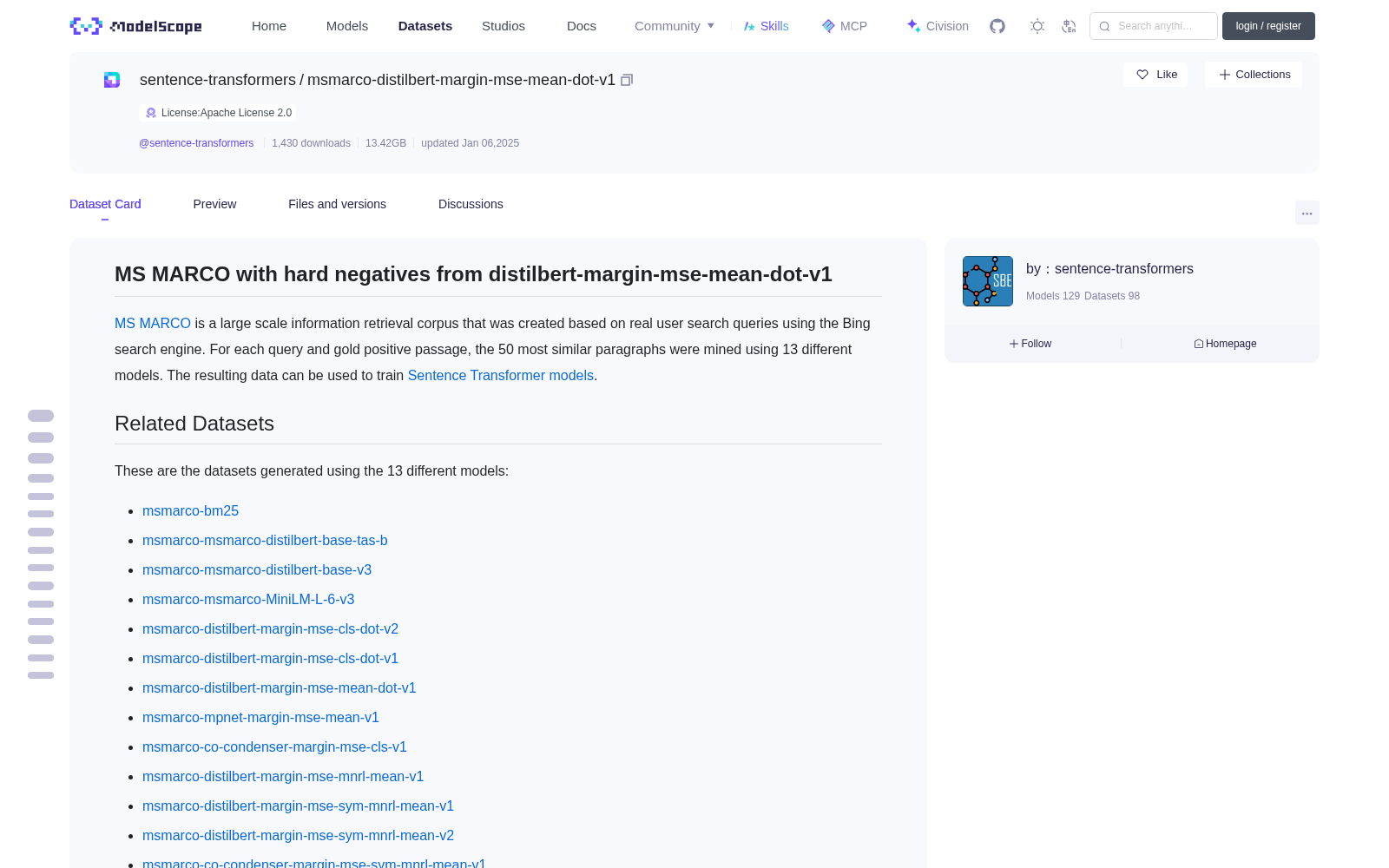
Task: Click the author name sentence-transformers in sidebar
Action: (x=1124, y=269)
